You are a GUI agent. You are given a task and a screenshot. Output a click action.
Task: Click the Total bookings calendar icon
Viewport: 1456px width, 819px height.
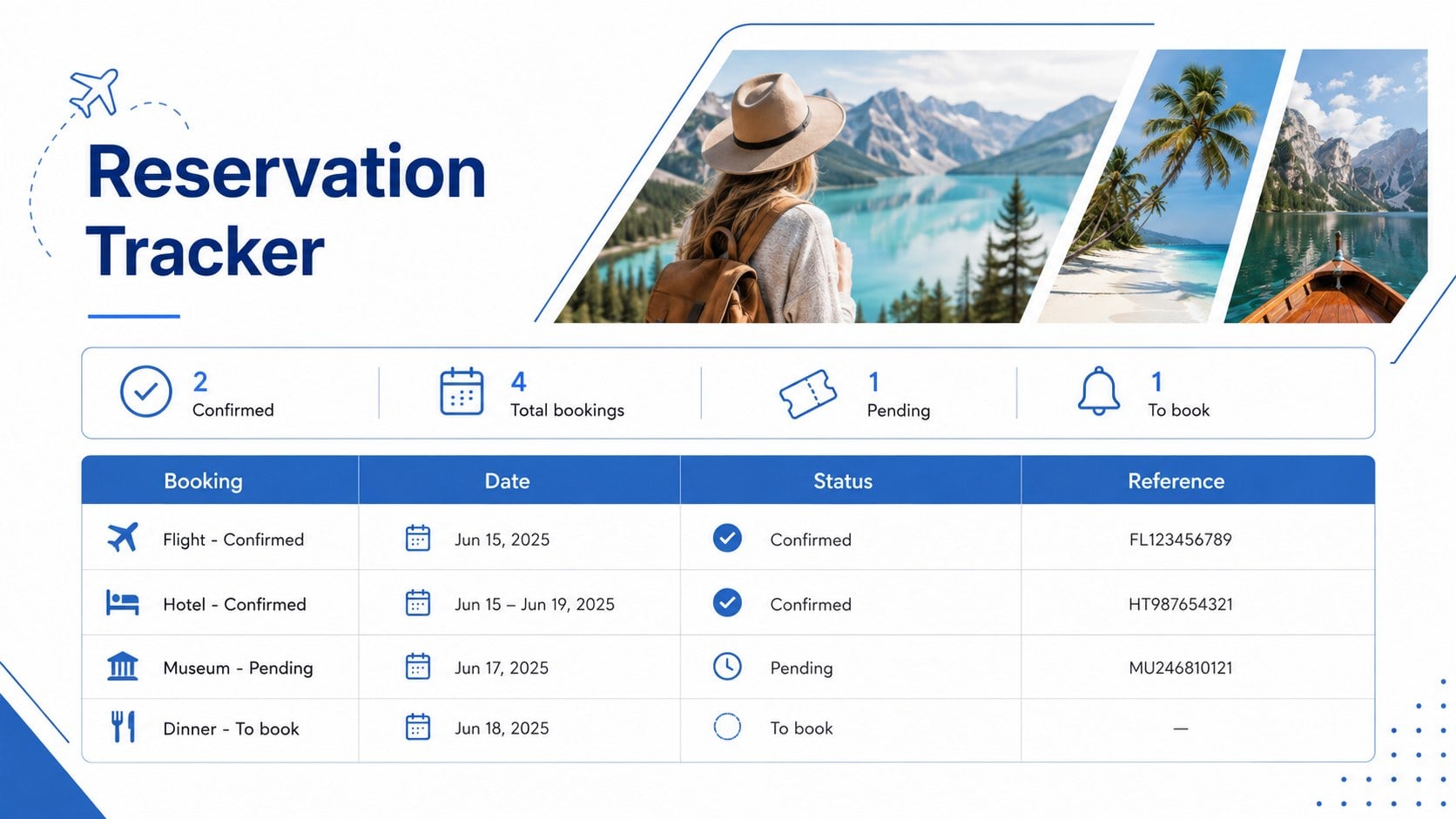462,392
